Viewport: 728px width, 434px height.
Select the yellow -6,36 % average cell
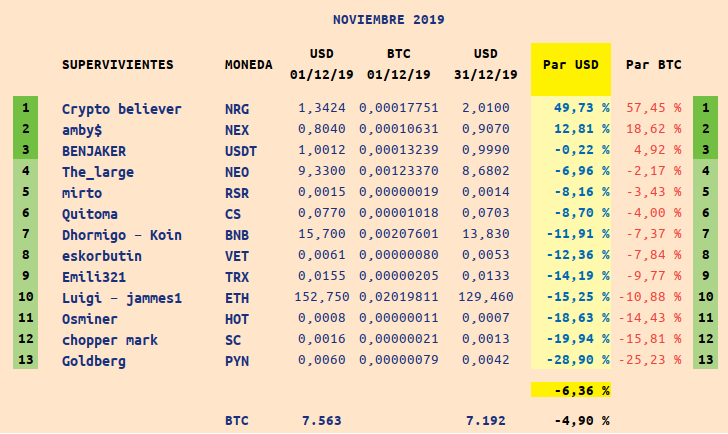tap(571, 390)
